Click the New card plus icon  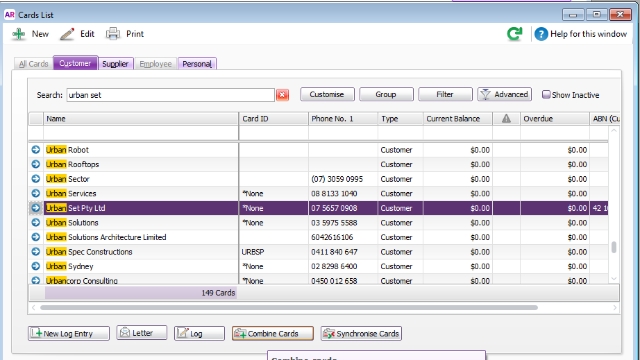point(18,34)
